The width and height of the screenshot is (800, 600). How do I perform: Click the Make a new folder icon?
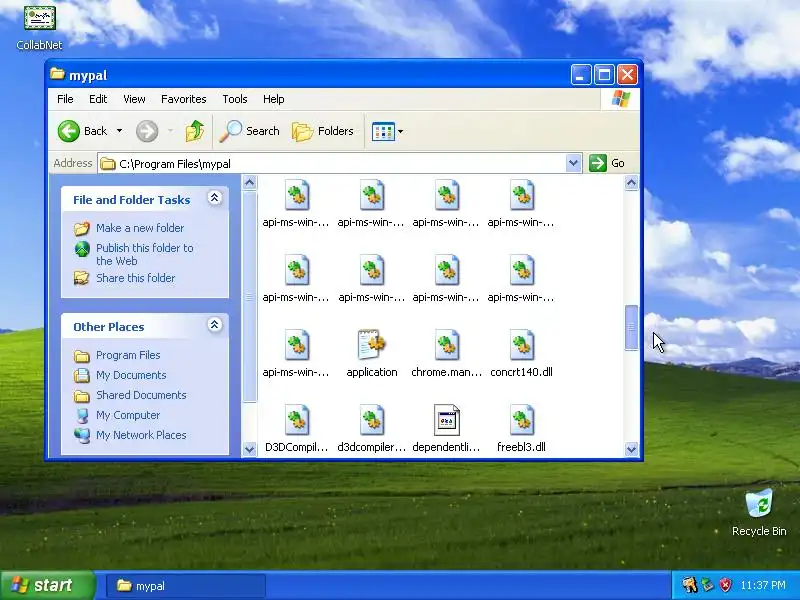point(82,228)
